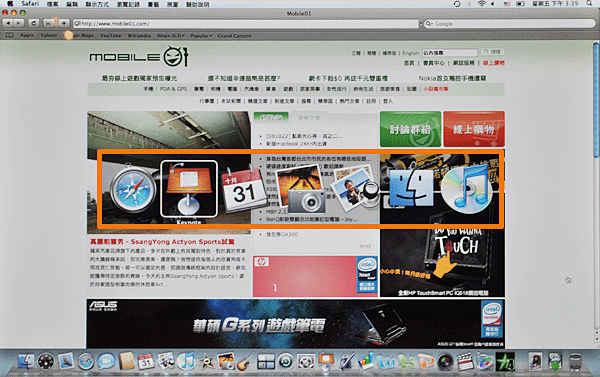This screenshot has height=377, width=600.
Task: Open the Wikipedia bookmark
Action: [139, 36]
